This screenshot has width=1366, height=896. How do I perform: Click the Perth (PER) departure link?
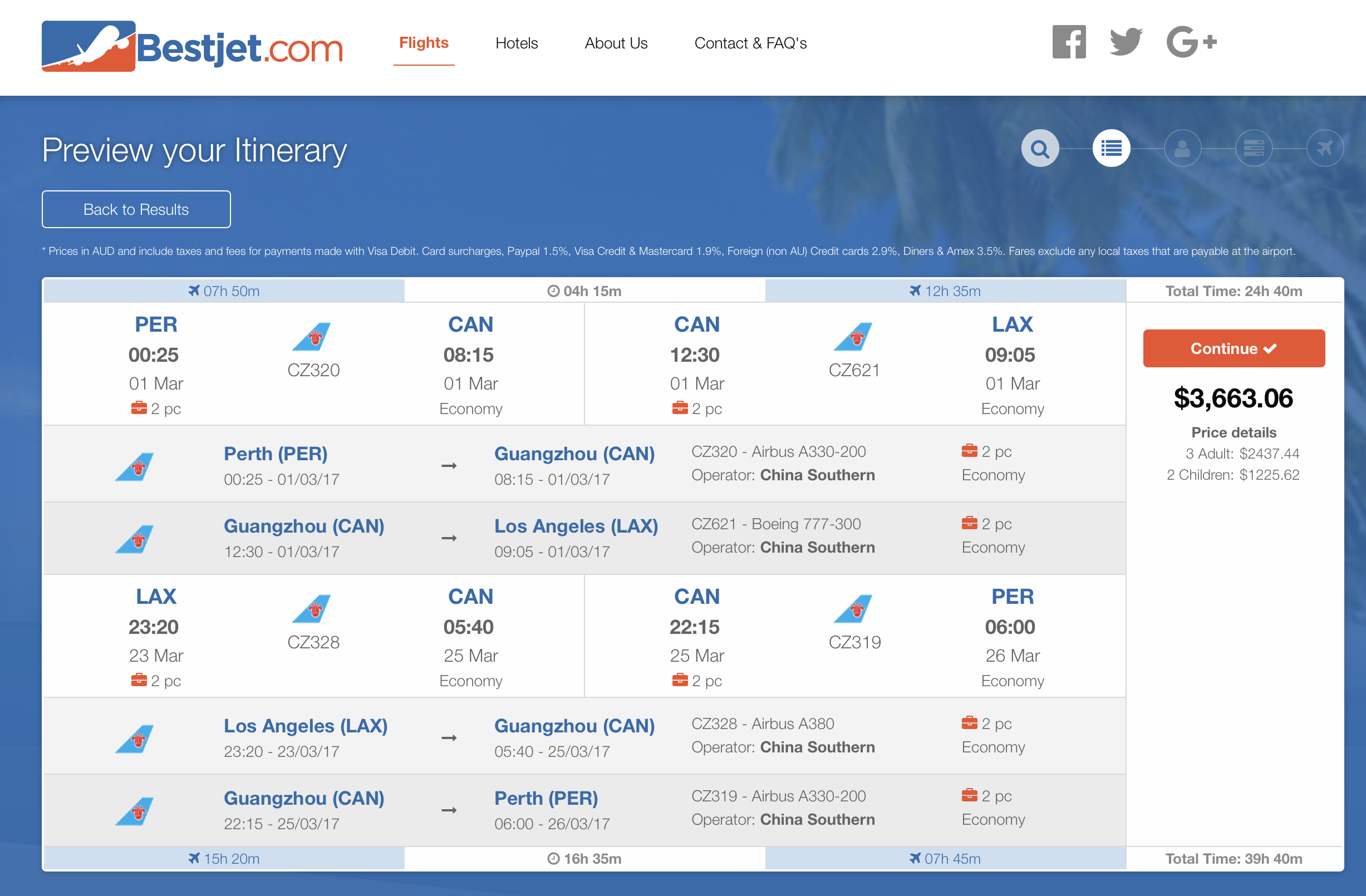tap(276, 454)
